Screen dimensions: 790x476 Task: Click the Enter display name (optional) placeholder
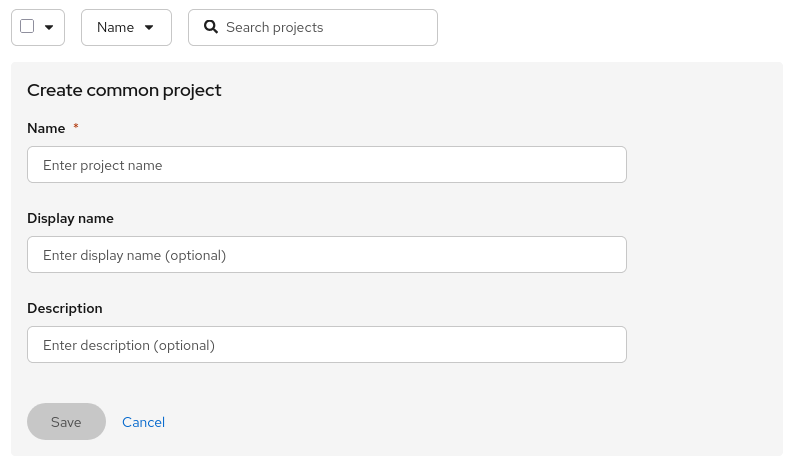click(134, 255)
